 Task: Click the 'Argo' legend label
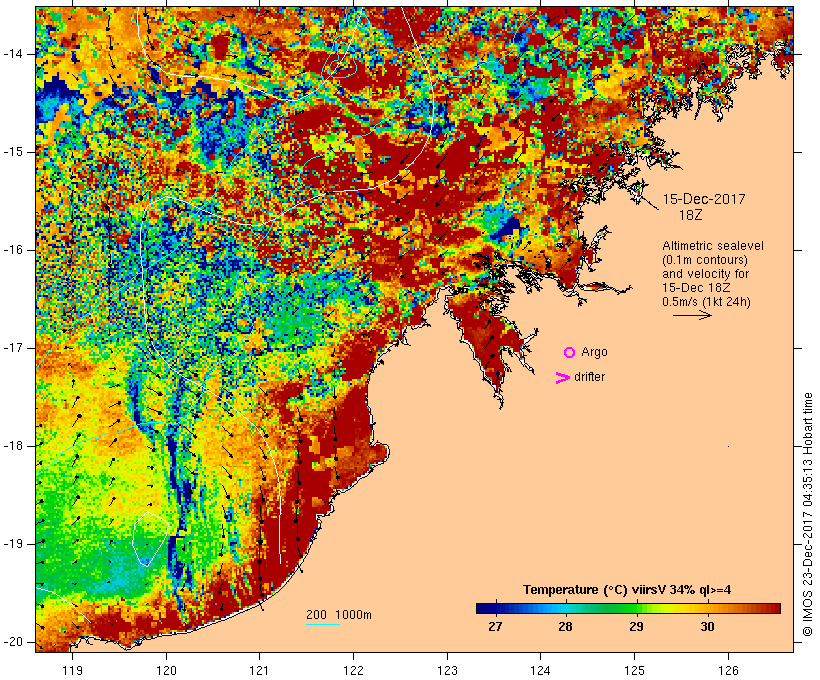pos(594,352)
